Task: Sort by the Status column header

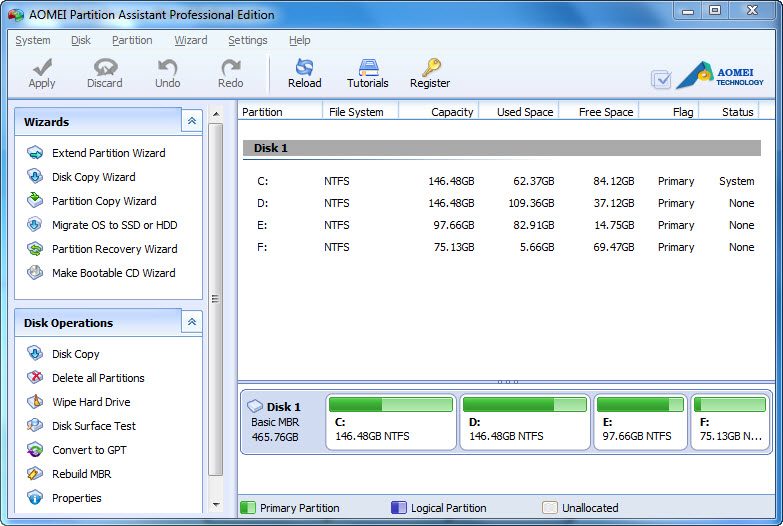Action: coord(729,112)
